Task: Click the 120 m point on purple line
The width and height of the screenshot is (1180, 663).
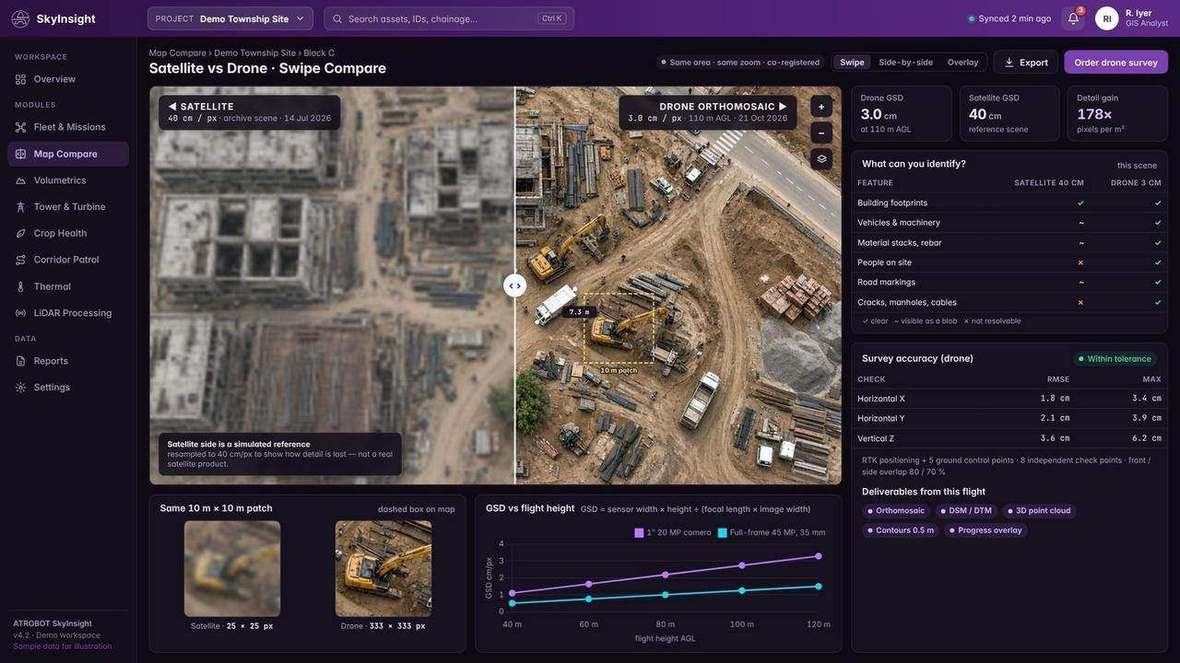Action: tap(818, 556)
